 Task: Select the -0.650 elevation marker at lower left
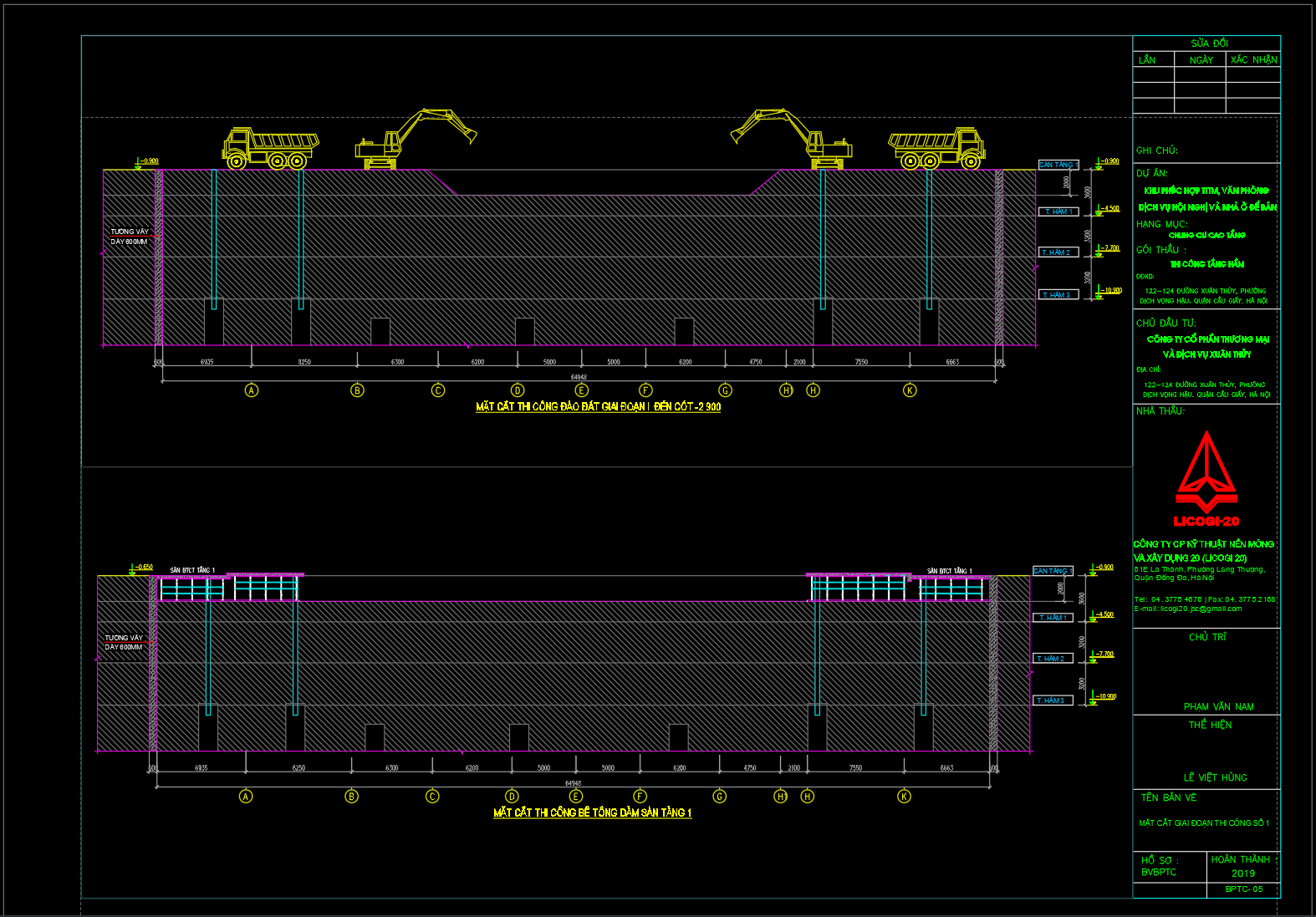point(143,568)
